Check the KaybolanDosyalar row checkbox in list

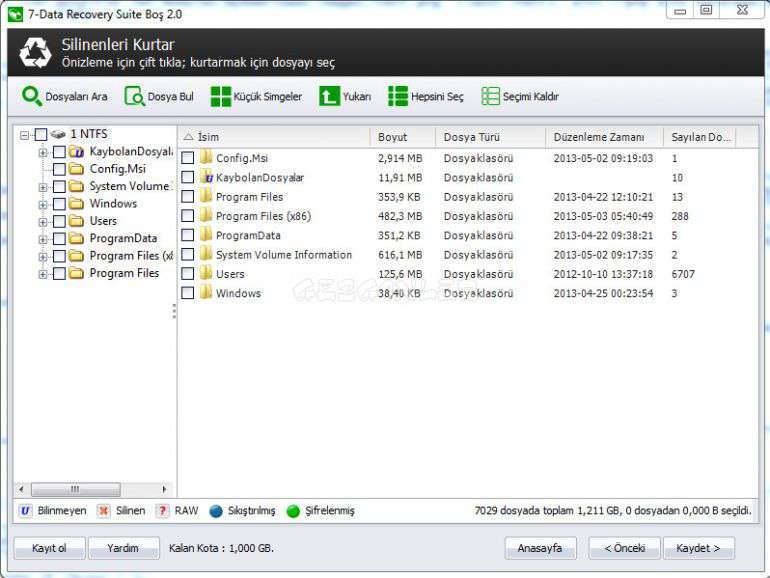coord(188,177)
